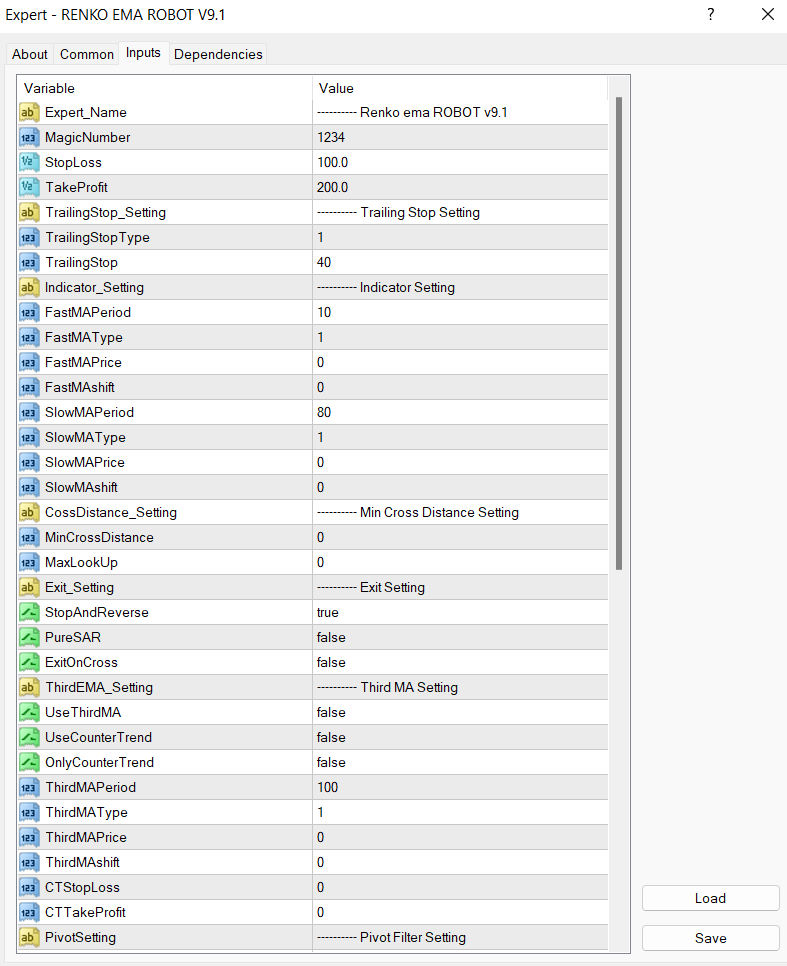Screen dimensions: 787x966
Task: Open the UseThirdMA value dropdown
Action: click(460, 712)
